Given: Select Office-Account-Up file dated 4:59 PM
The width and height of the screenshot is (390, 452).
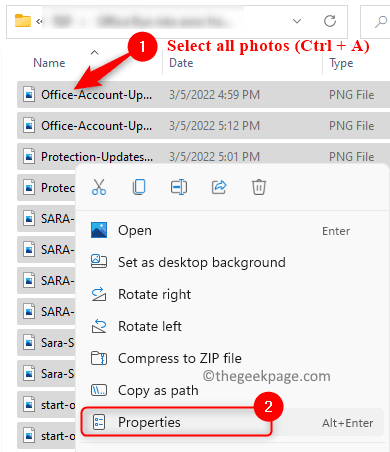Looking at the screenshot, I should point(203,95).
